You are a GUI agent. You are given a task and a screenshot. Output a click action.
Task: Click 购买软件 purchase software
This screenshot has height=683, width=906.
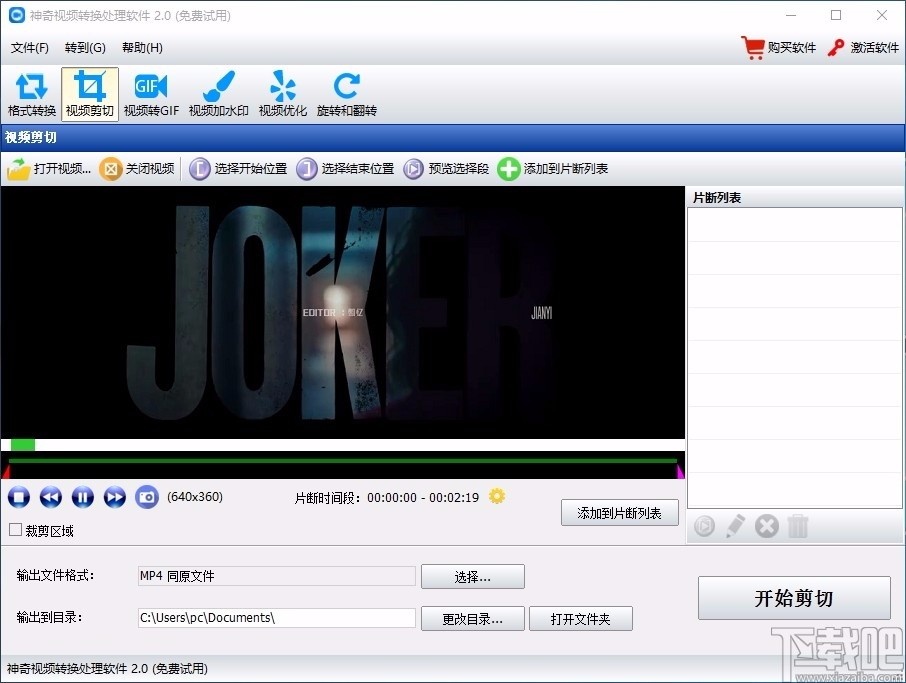[779, 47]
